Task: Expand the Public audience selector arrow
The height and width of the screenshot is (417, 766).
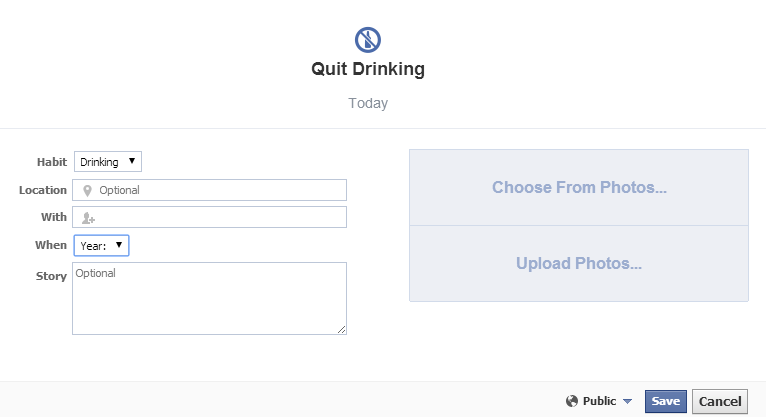Action: tap(627, 402)
